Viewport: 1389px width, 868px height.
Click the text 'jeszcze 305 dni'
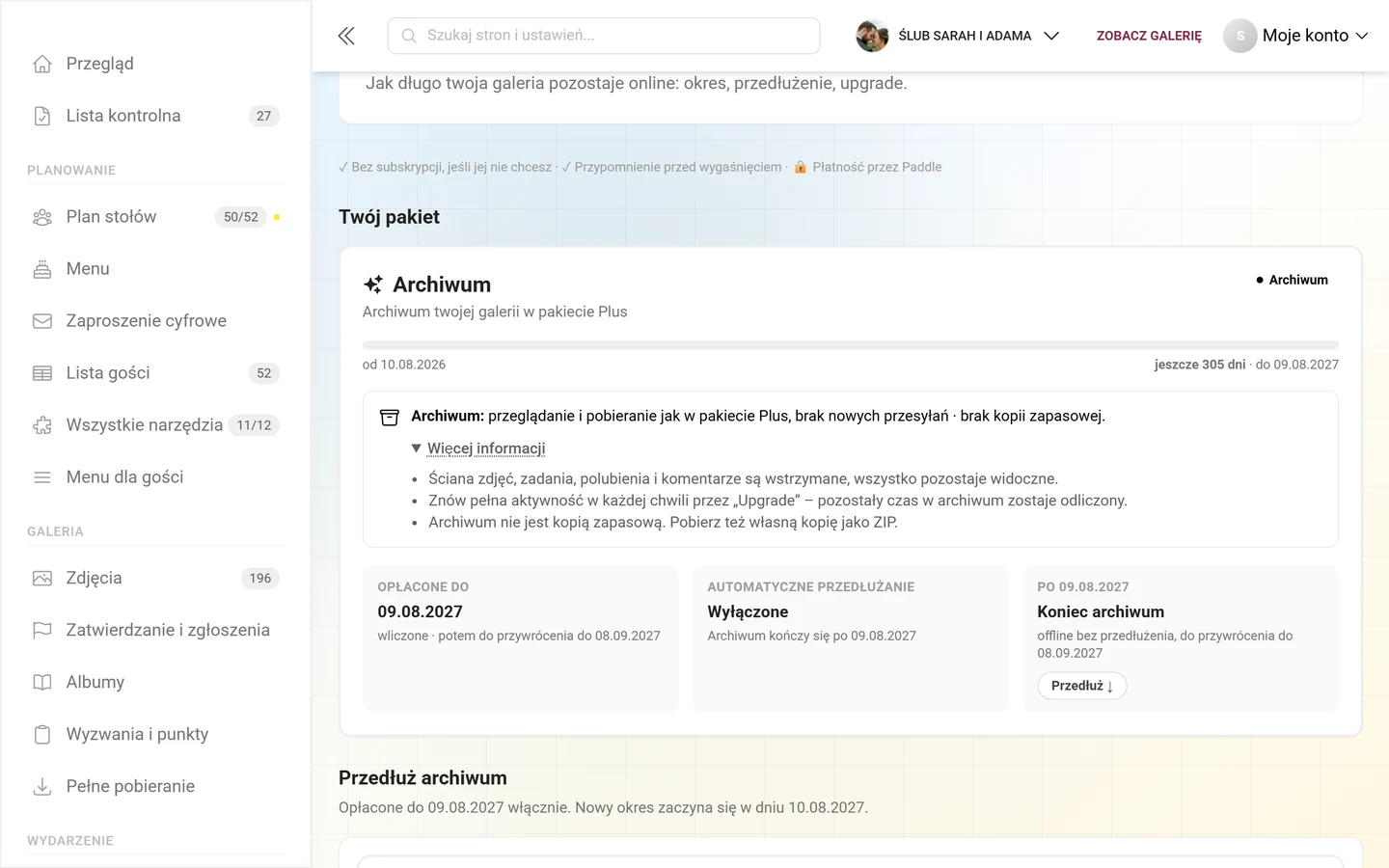[1200, 365]
